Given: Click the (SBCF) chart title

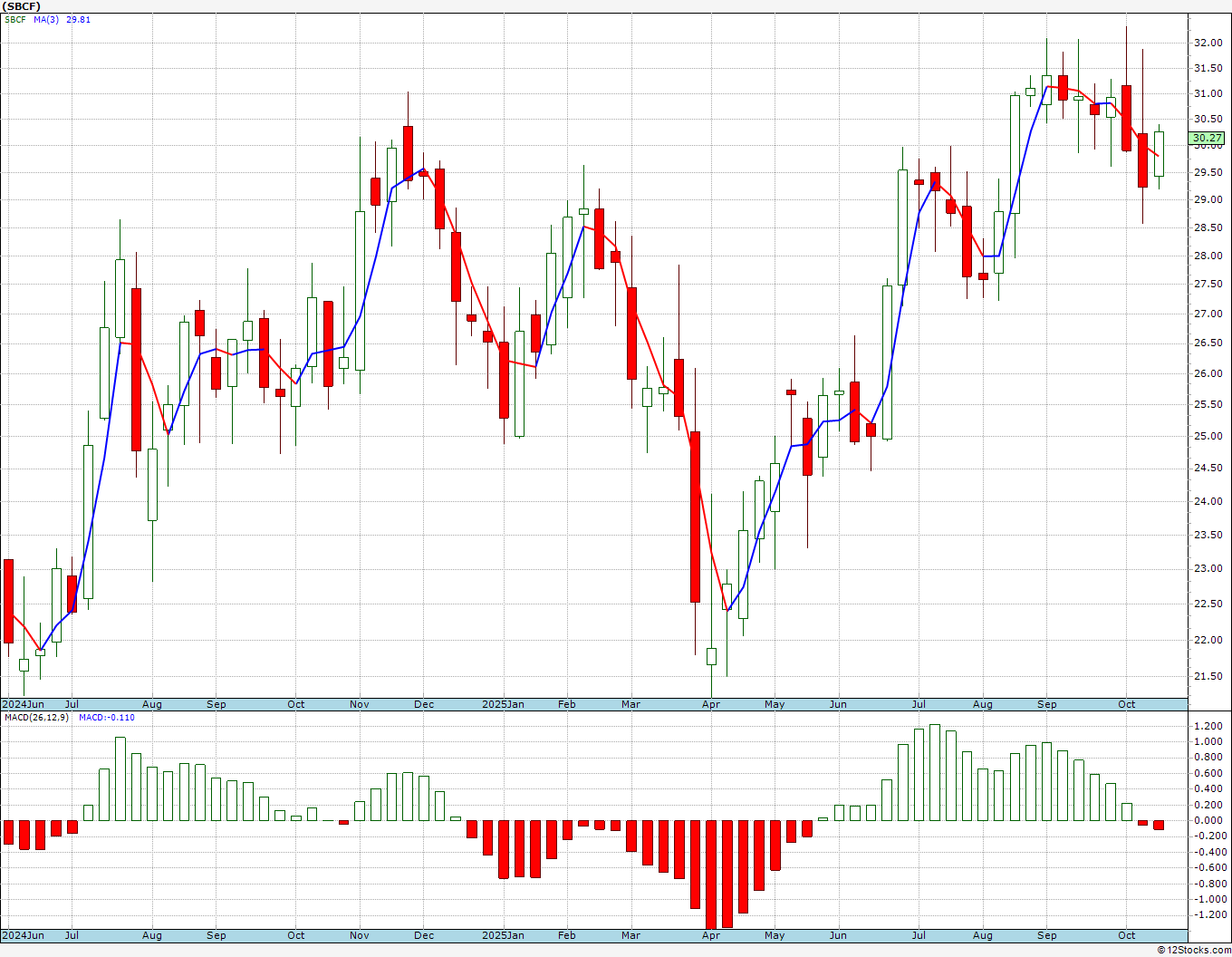Looking at the screenshot, I should [x=21, y=6].
